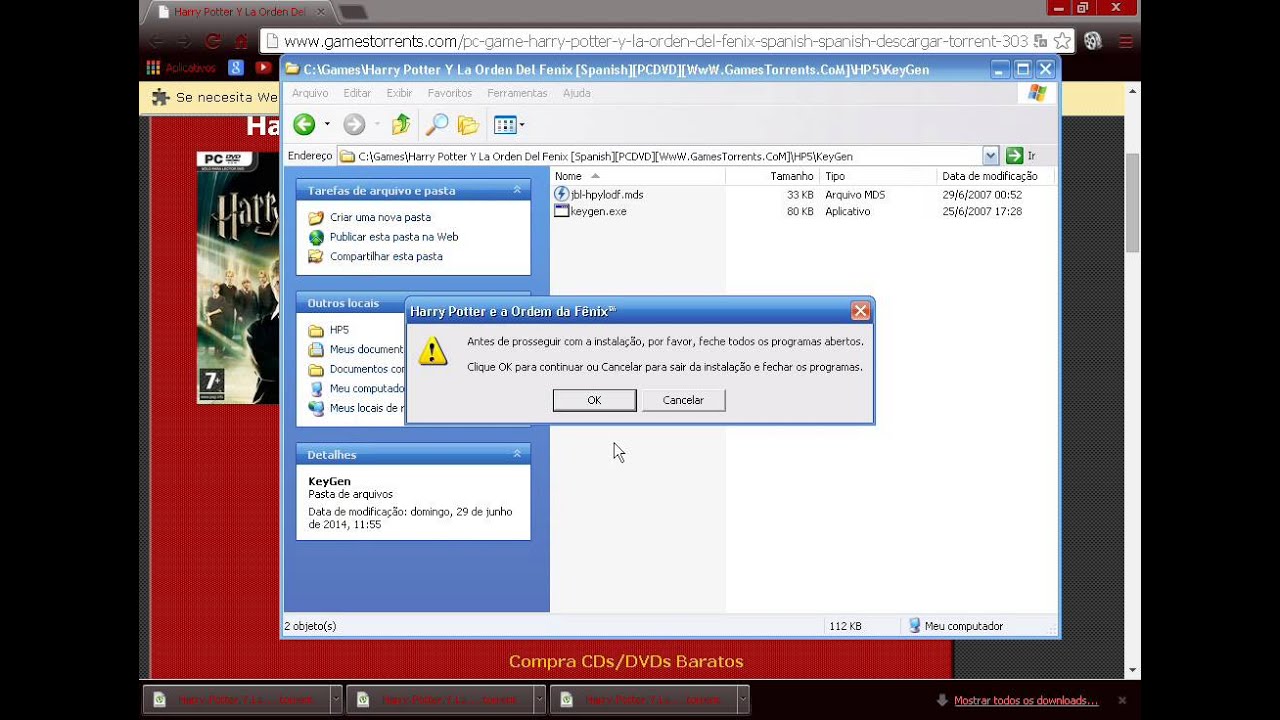Viewport: 1280px width, 720px height.
Task: Sort files by Tipo column
Action: 878,176
